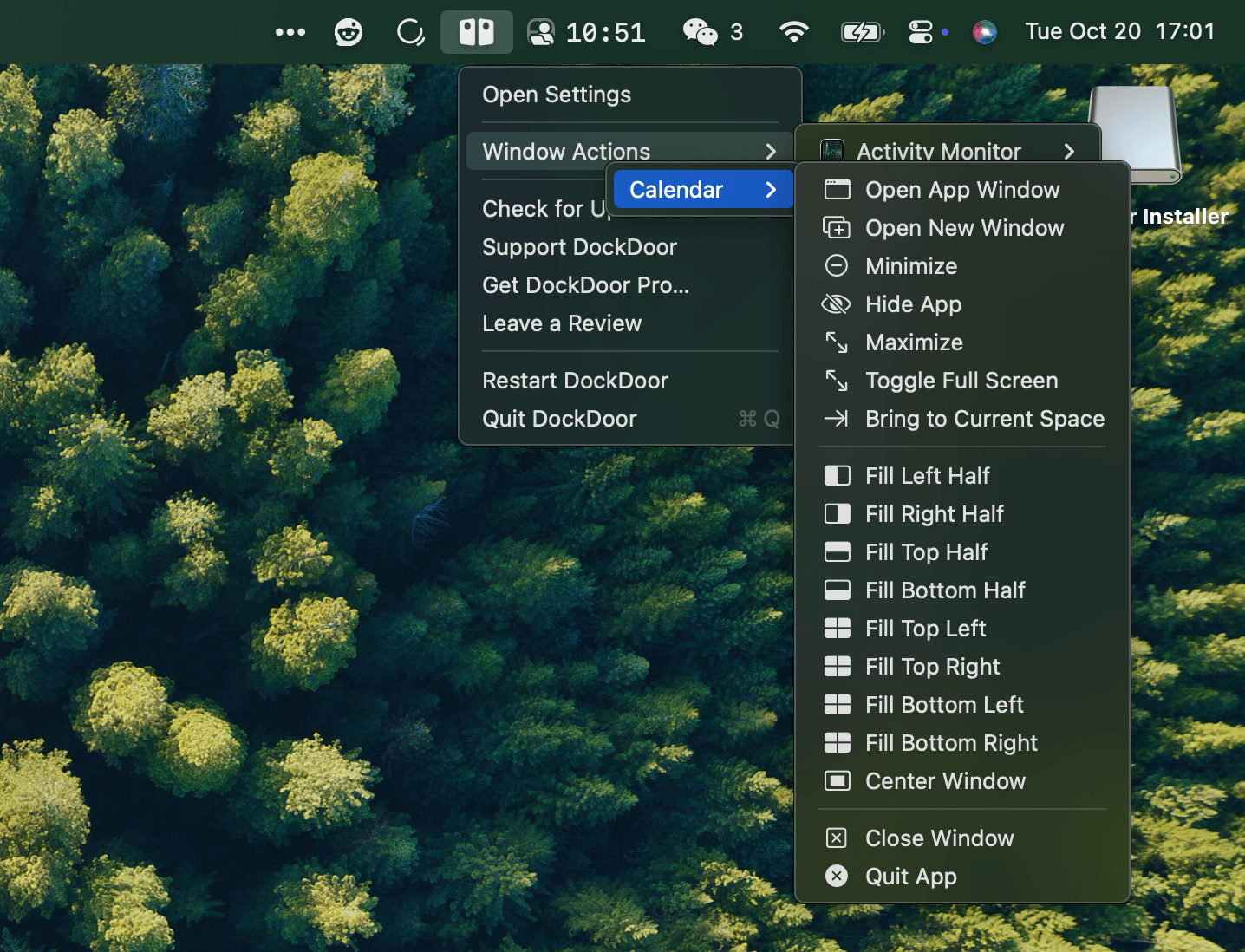1245x952 pixels.
Task: Select Restart DockDoor
Action: pos(630,381)
